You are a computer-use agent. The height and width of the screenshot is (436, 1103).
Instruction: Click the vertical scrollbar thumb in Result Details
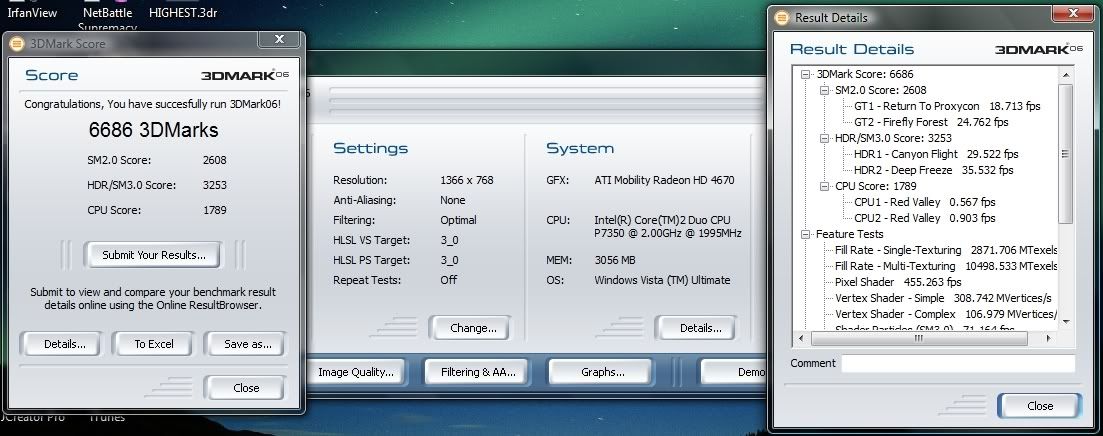pos(1065,154)
